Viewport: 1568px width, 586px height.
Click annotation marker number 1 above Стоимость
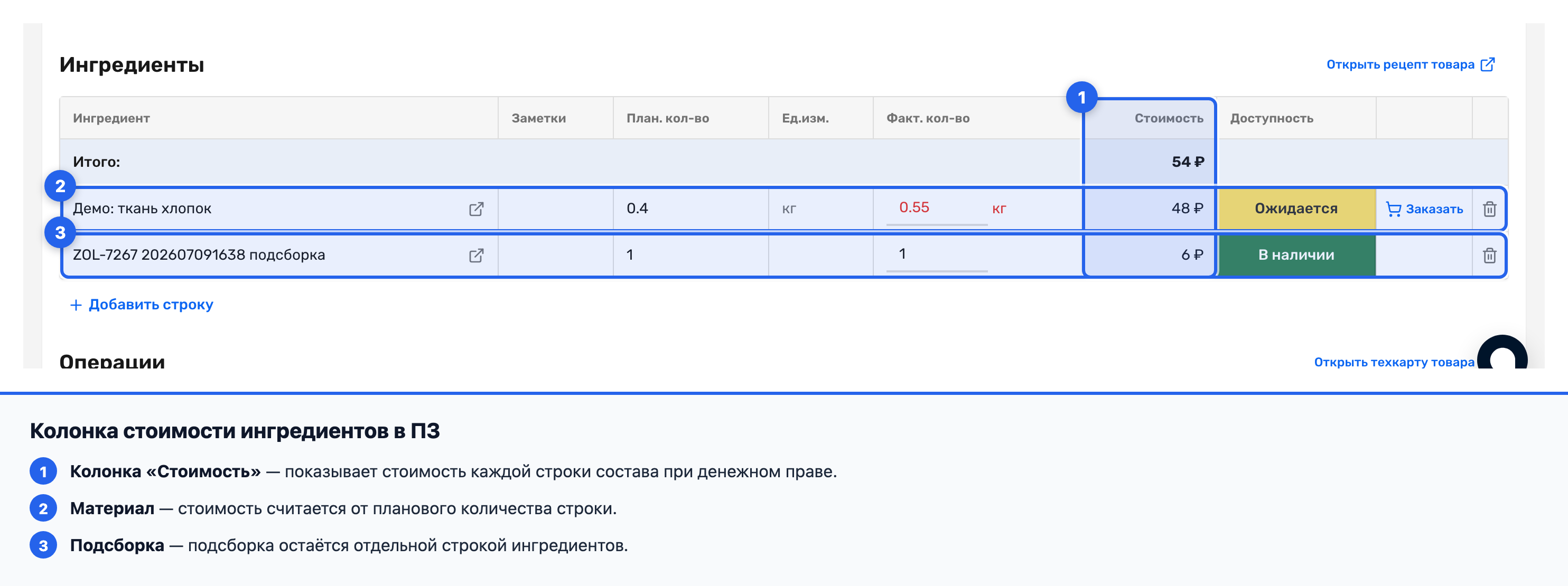(x=1081, y=97)
